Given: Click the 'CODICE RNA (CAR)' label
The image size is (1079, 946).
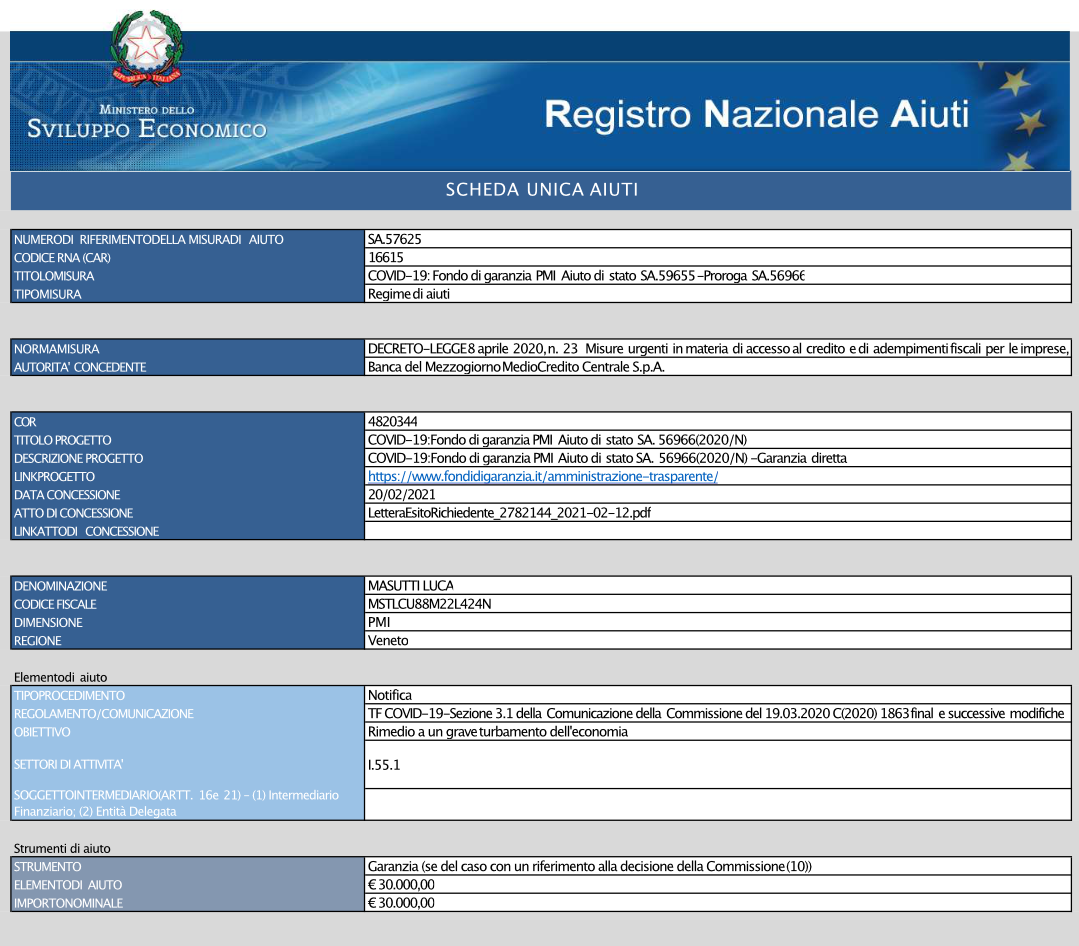Looking at the screenshot, I should 62,257.
